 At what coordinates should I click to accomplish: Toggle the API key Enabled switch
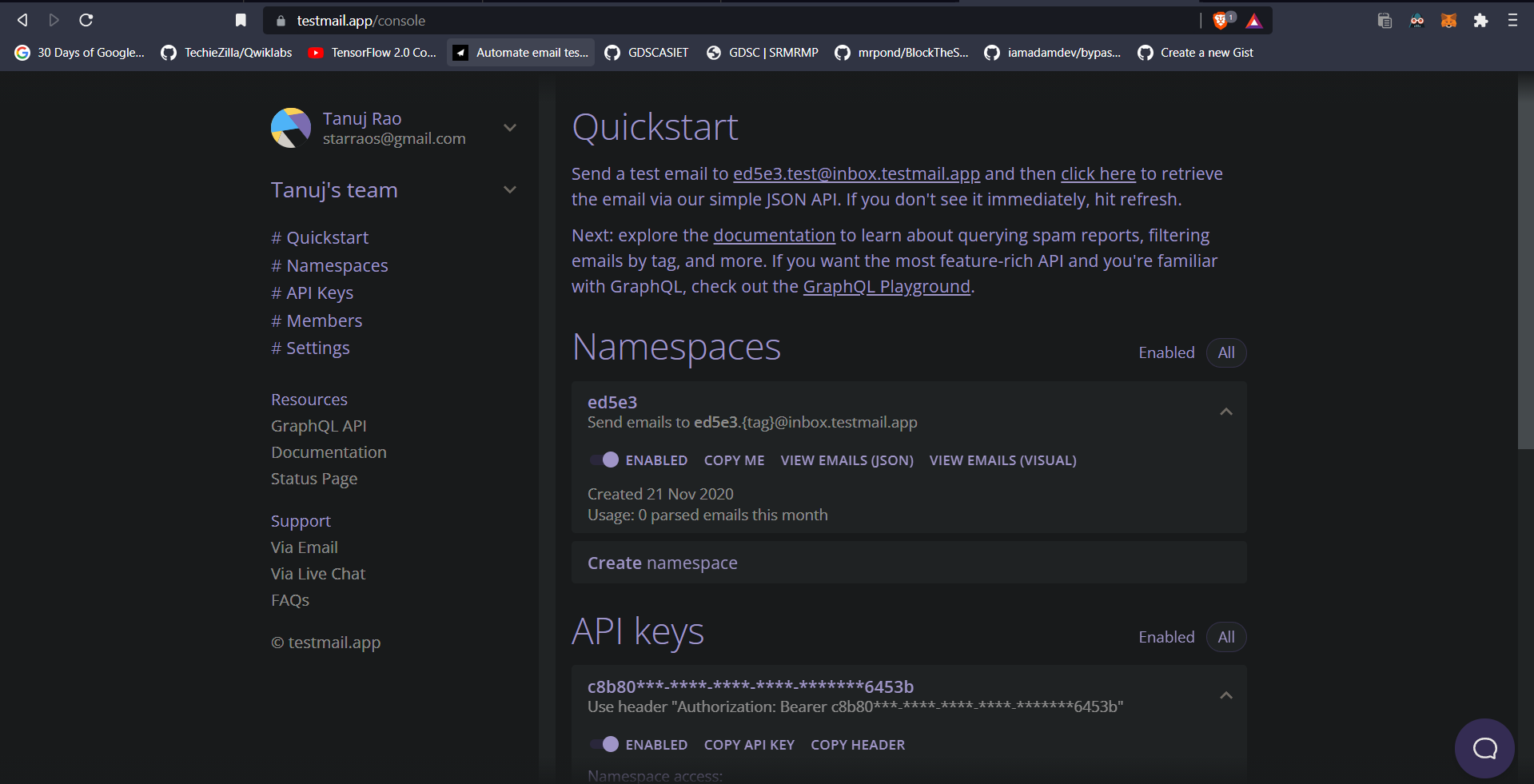(x=604, y=744)
